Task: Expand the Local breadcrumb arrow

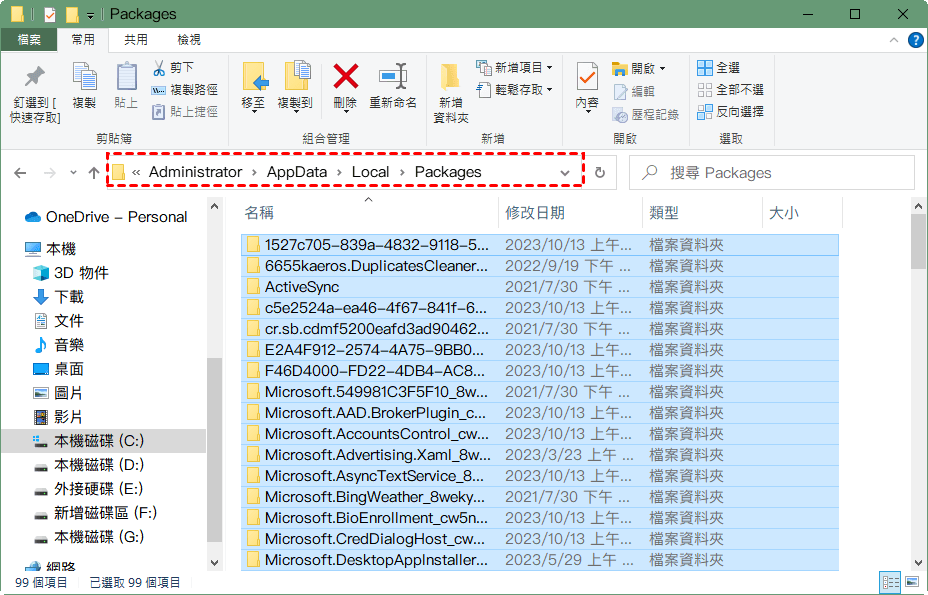Action: pos(402,172)
